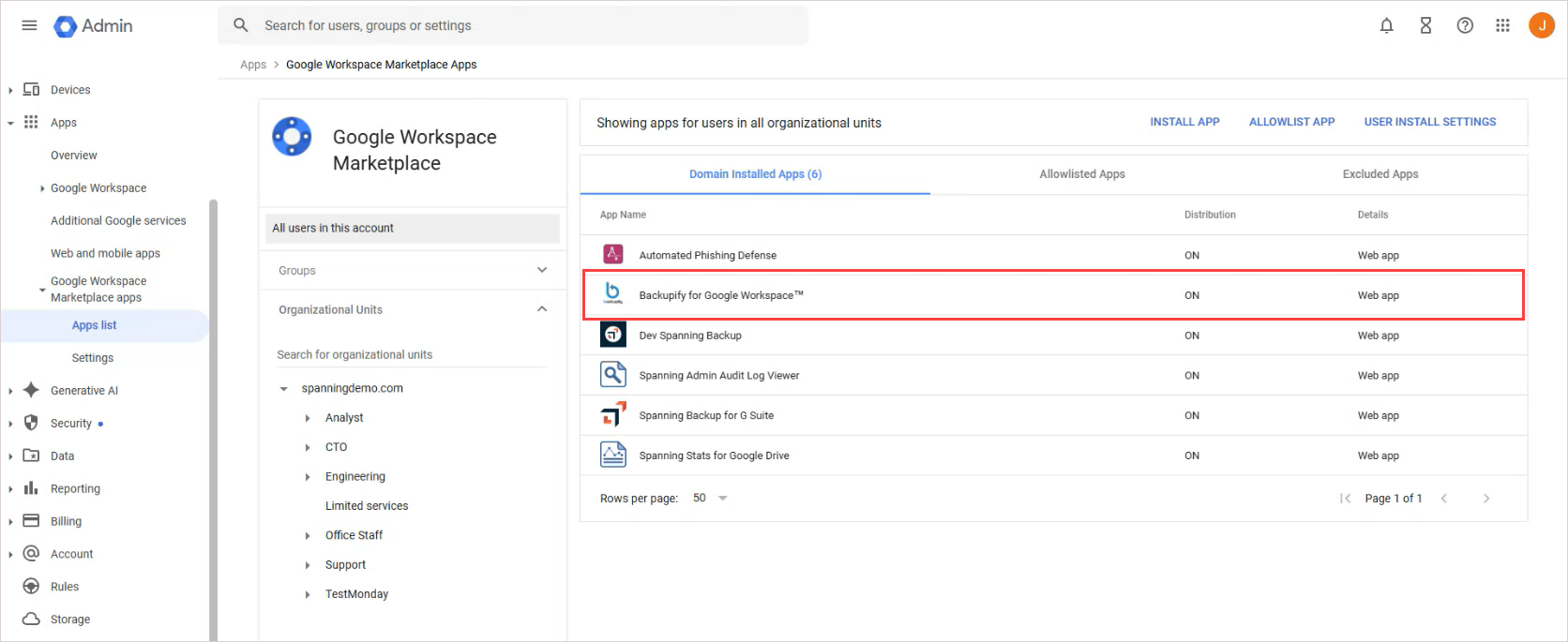Go to first page button

click(x=1345, y=499)
